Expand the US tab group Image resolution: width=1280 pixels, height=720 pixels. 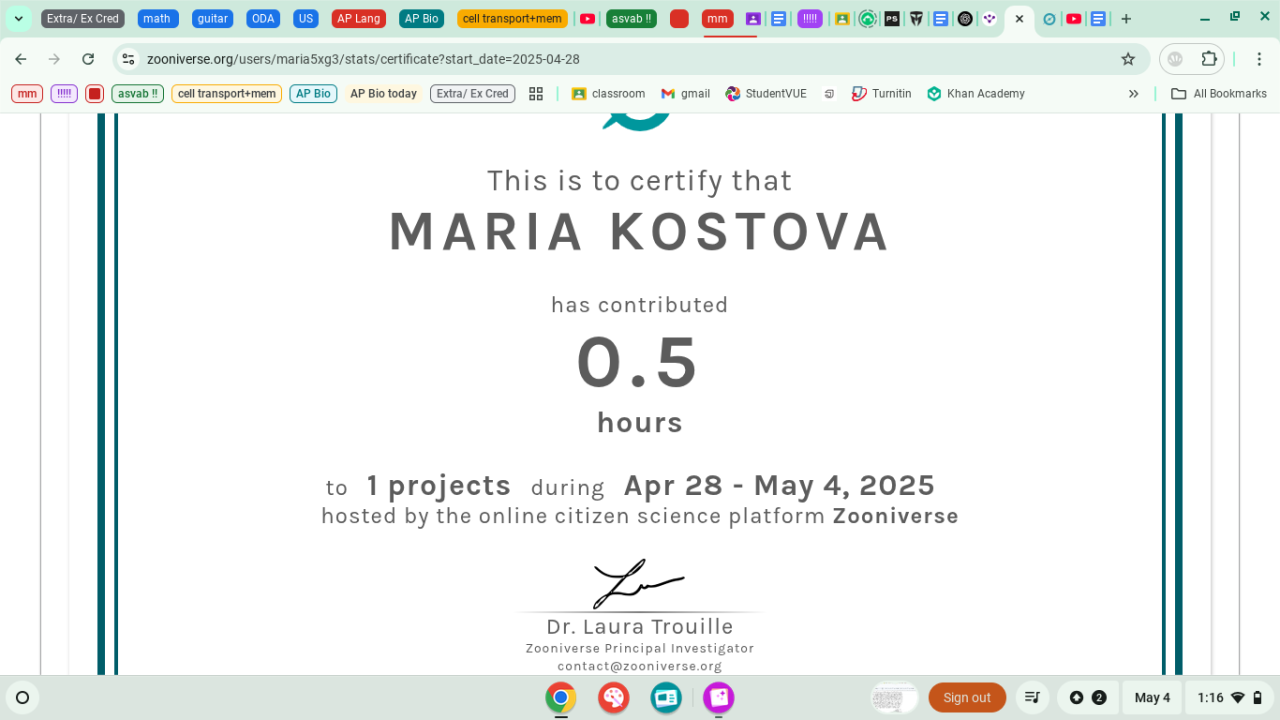(x=306, y=19)
